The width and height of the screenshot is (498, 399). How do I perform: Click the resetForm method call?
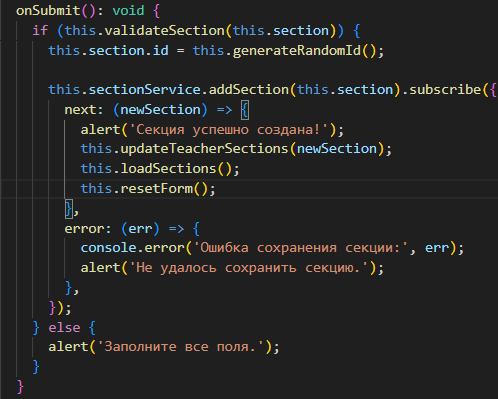point(157,189)
